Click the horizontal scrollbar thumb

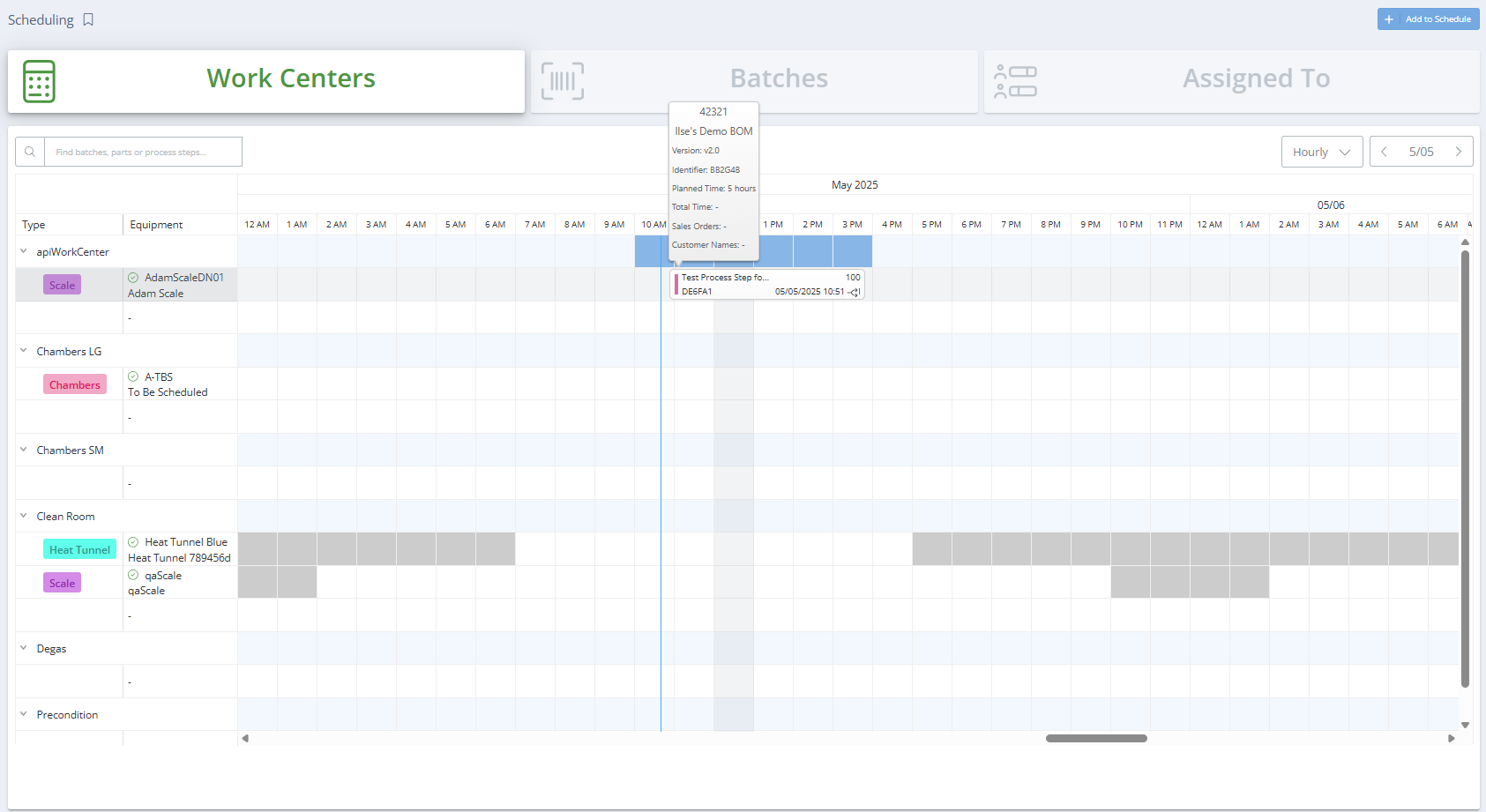click(x=1096, y=739)
